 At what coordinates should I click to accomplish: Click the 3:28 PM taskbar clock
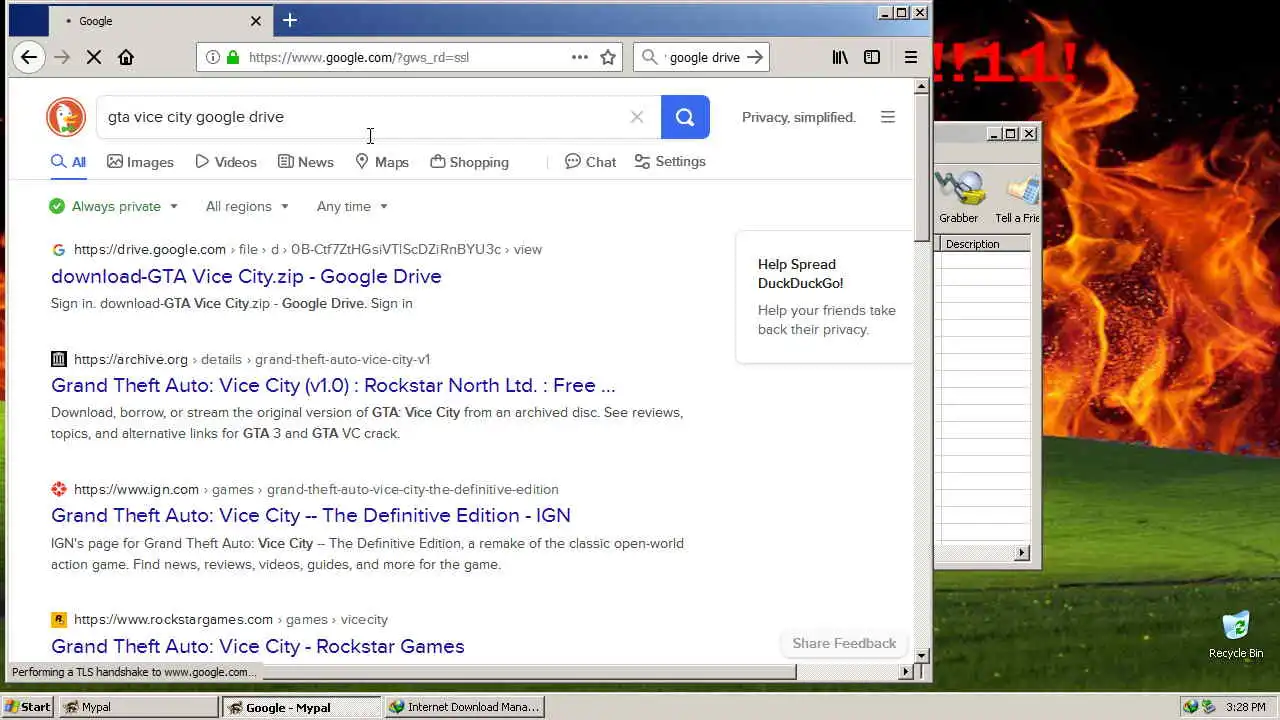1246,707
